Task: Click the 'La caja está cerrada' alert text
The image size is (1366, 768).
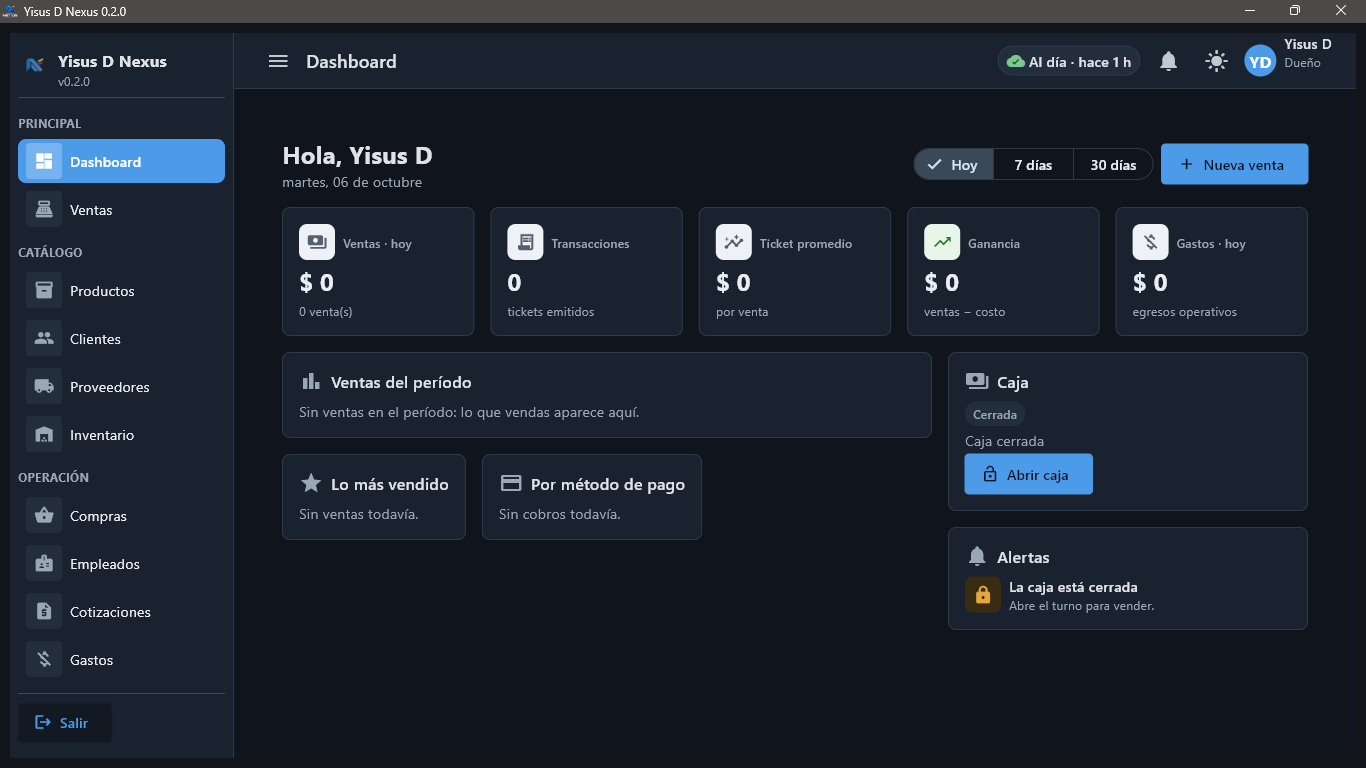Action: [1073, 587]
